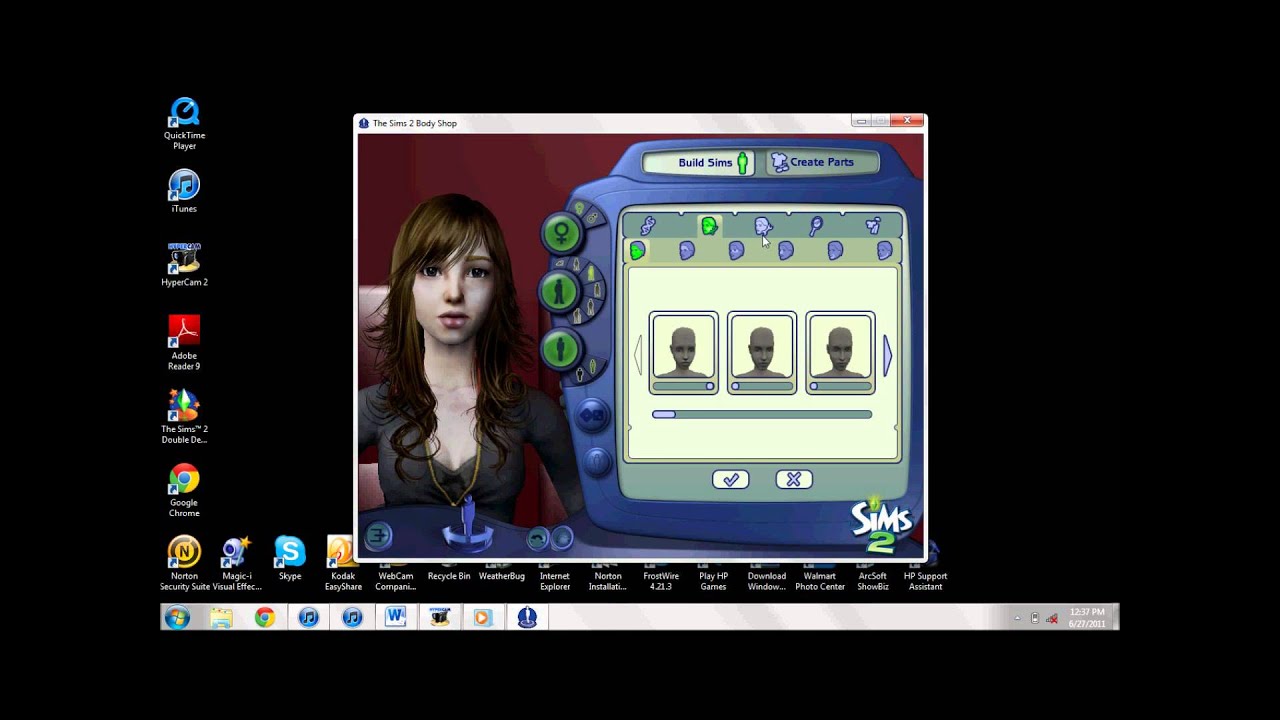Screen dimensions: 1280x720
Task: Open the Body Shop options menu button
Action: 378,536
